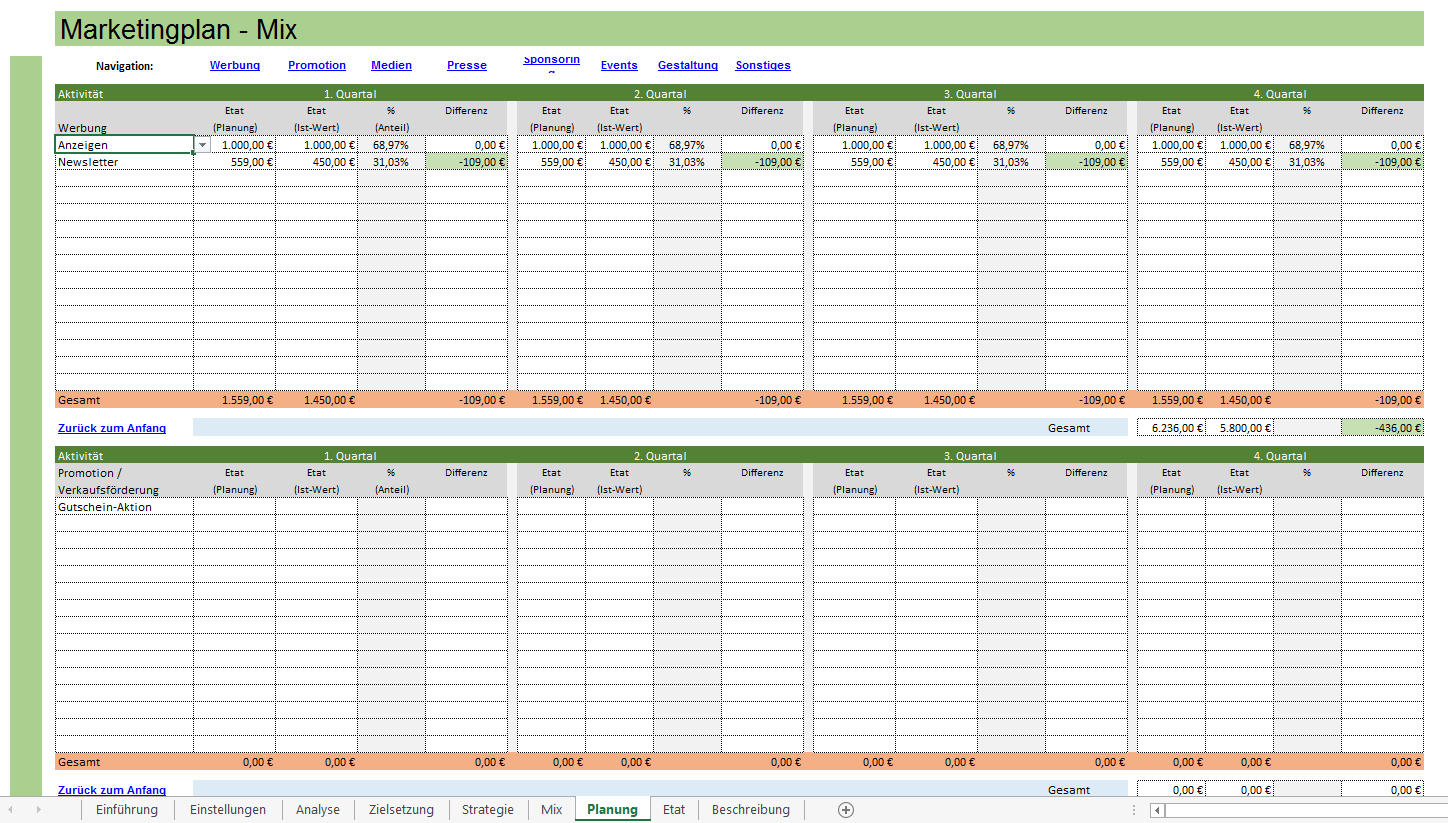Image resolution: width=1448 pixels, height=823 pixels.
Task: Select the Mix sheet tab
Action: pyautogui.click(x=552, y=810)
